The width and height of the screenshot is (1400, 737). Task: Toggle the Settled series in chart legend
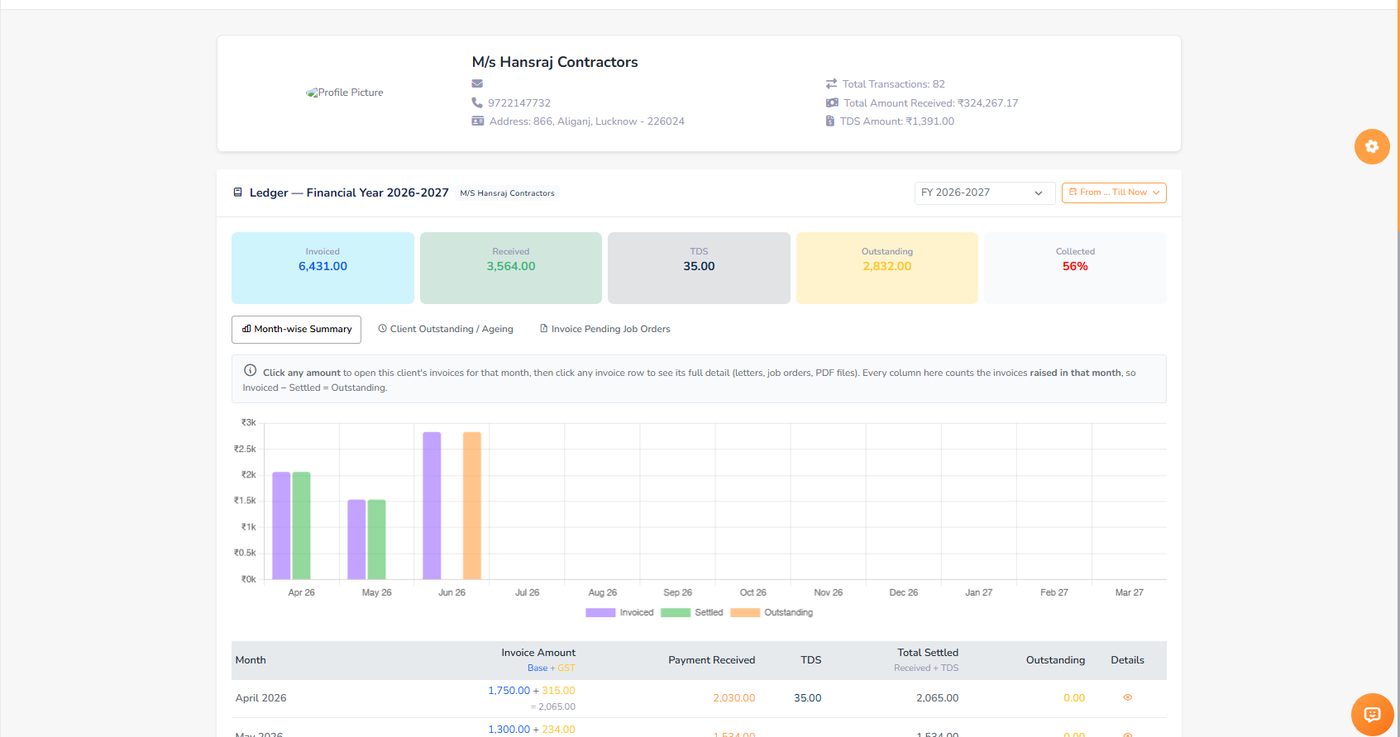[x=692, y=612]
